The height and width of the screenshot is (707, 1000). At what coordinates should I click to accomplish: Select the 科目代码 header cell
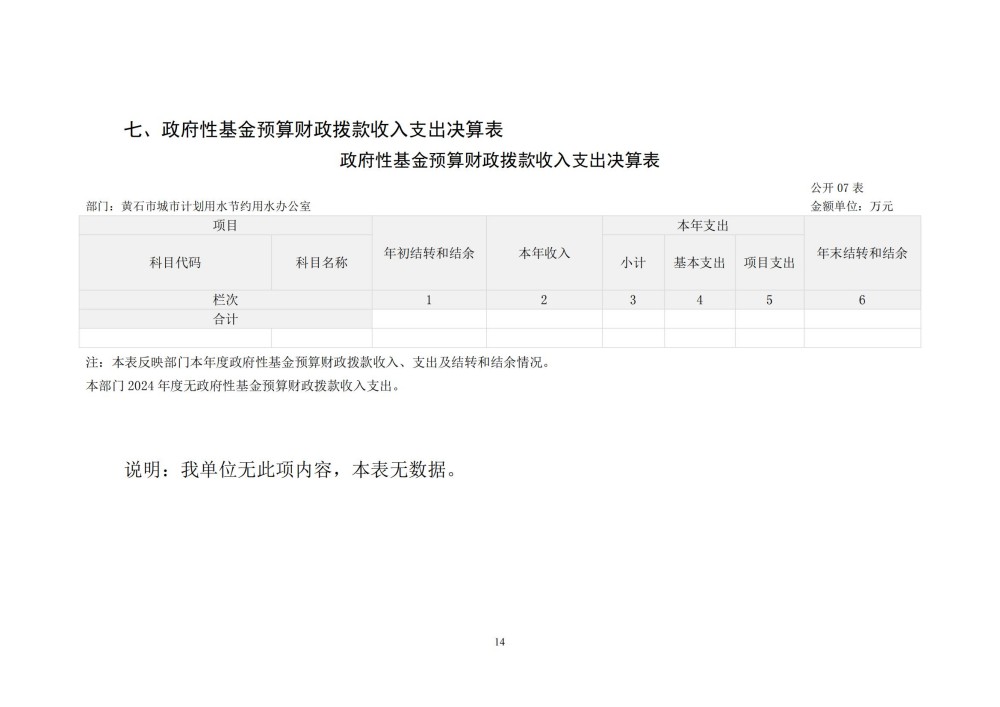coord(175,263)
